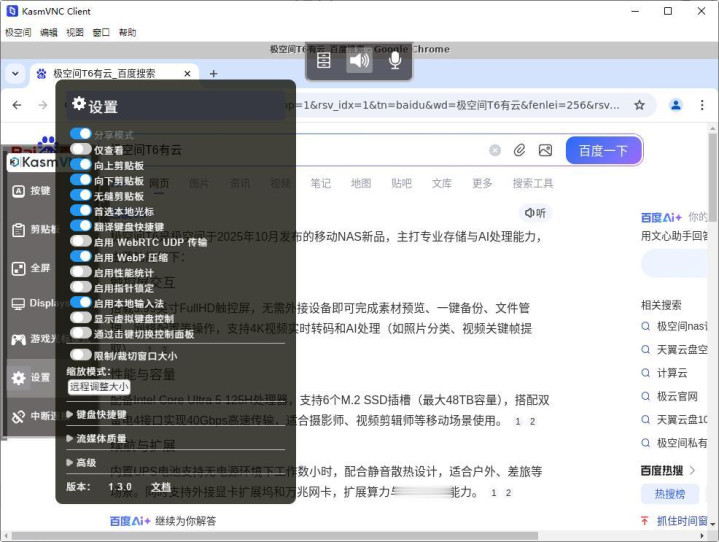Disable the 启用 WebP 压缩 switch
Screen dimensions: 719x542
pyautogui.click(x=81, y=257)
